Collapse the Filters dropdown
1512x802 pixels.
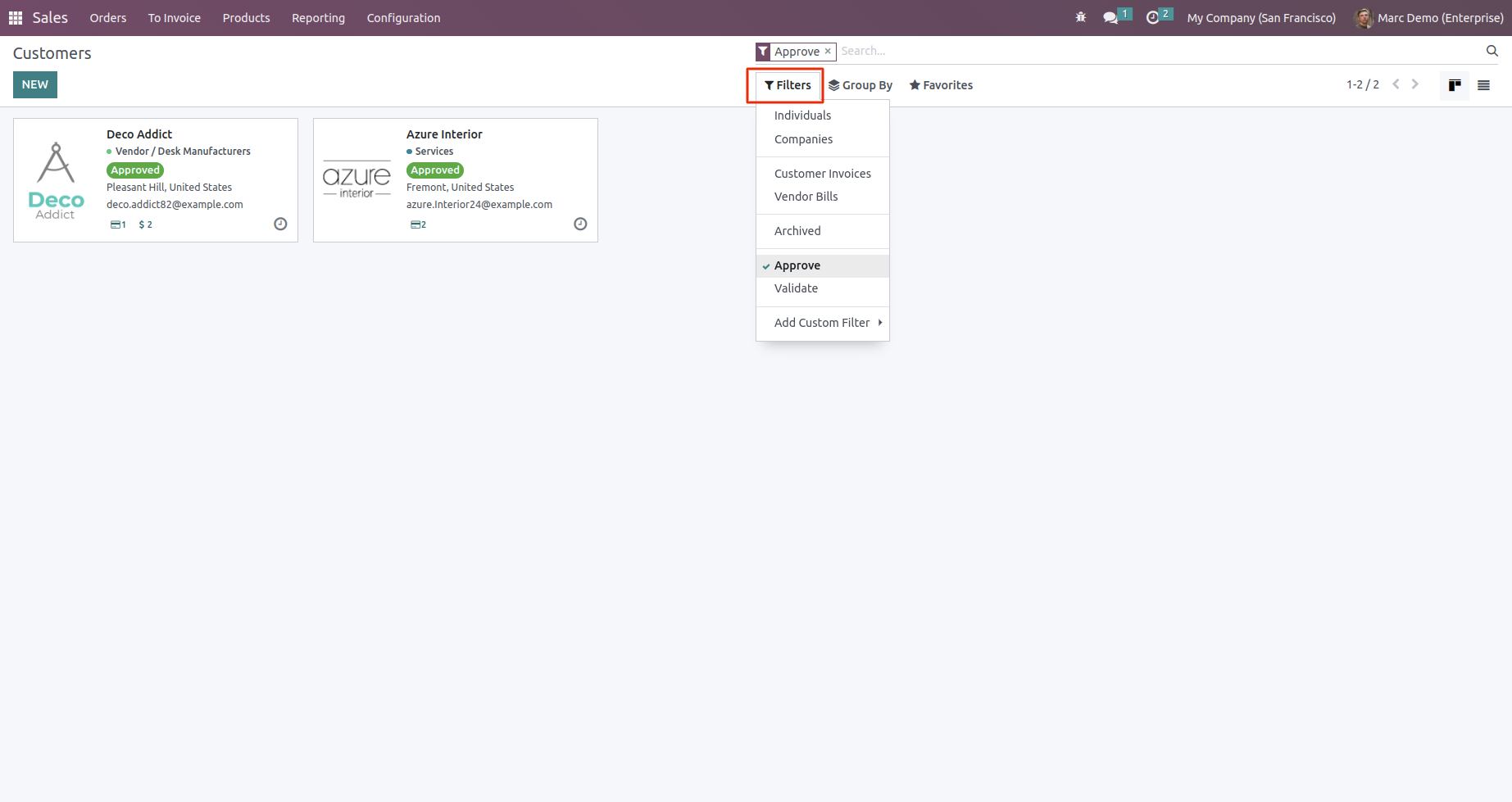788,85
